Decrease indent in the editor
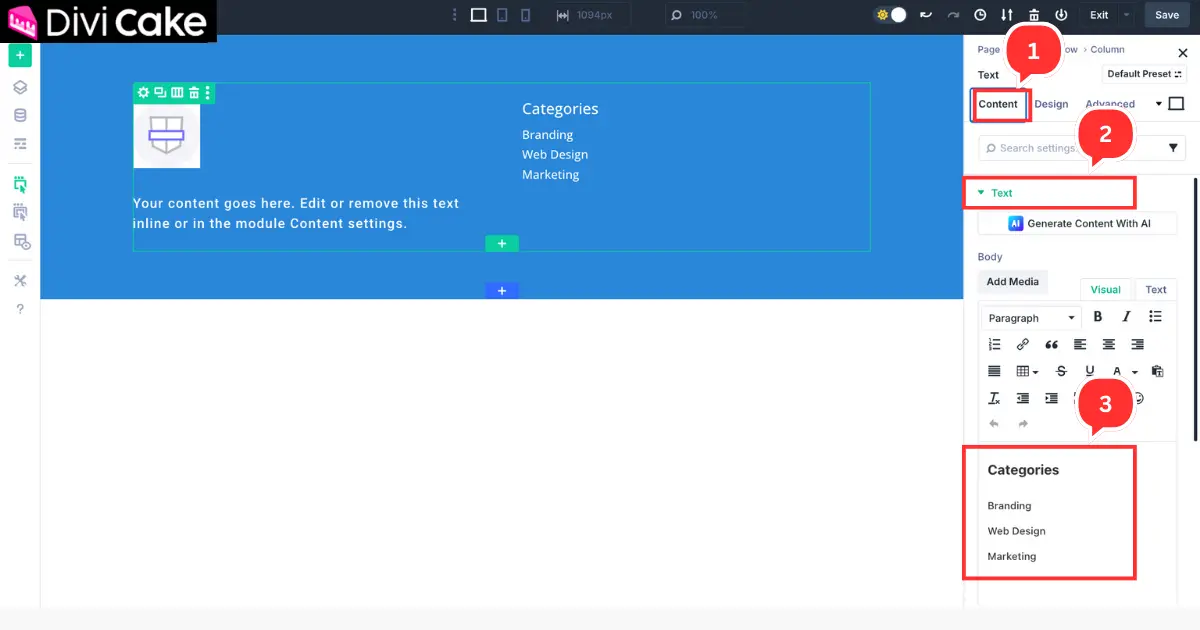1200x630 pixels. point(1022,398)
